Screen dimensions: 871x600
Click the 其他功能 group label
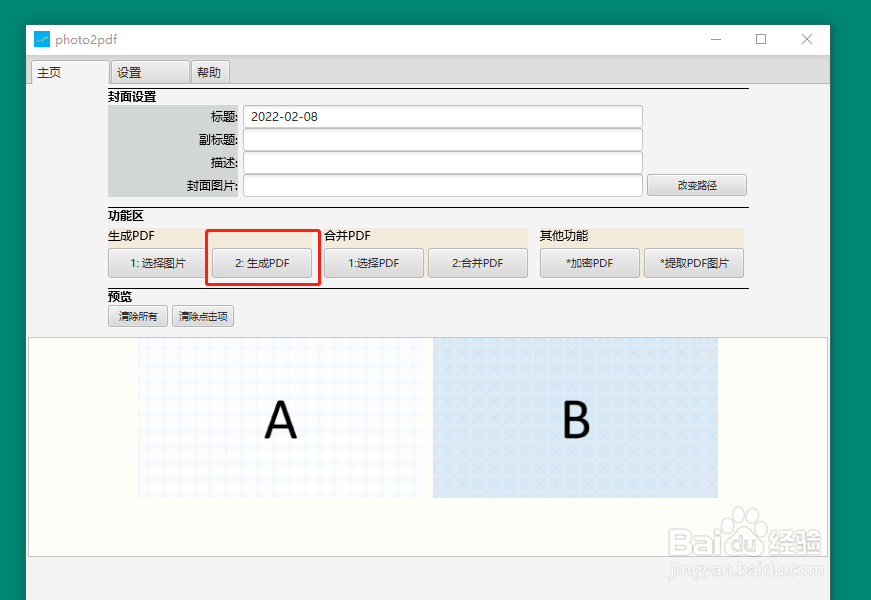(564, 236)
